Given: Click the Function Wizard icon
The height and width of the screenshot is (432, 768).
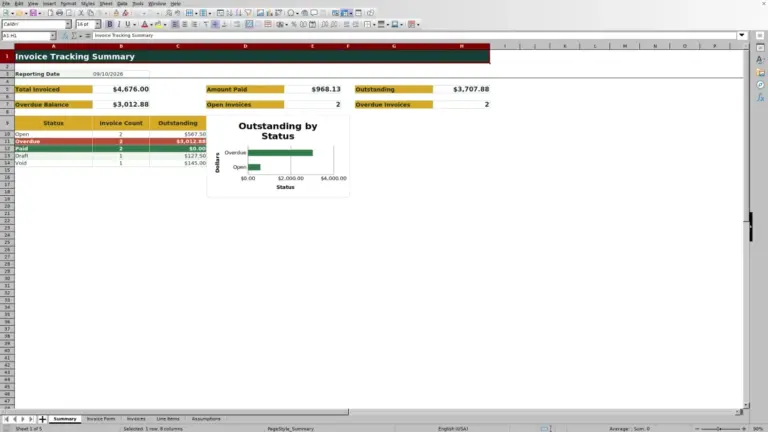Looking at the screenshot, I should 65,35.
